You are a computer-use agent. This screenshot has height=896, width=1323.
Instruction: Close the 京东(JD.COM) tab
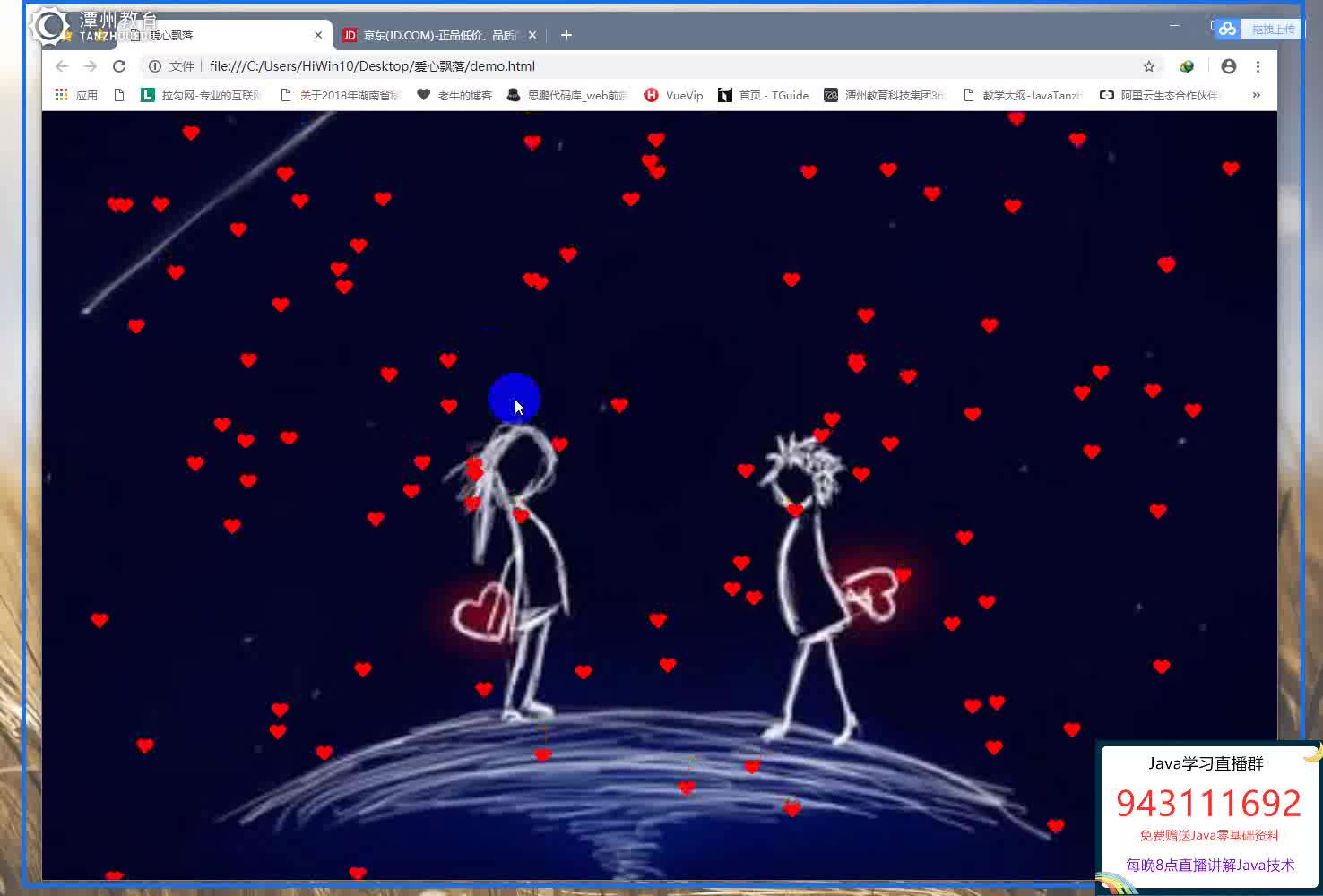pyautogui.click(x=532, y=35)
